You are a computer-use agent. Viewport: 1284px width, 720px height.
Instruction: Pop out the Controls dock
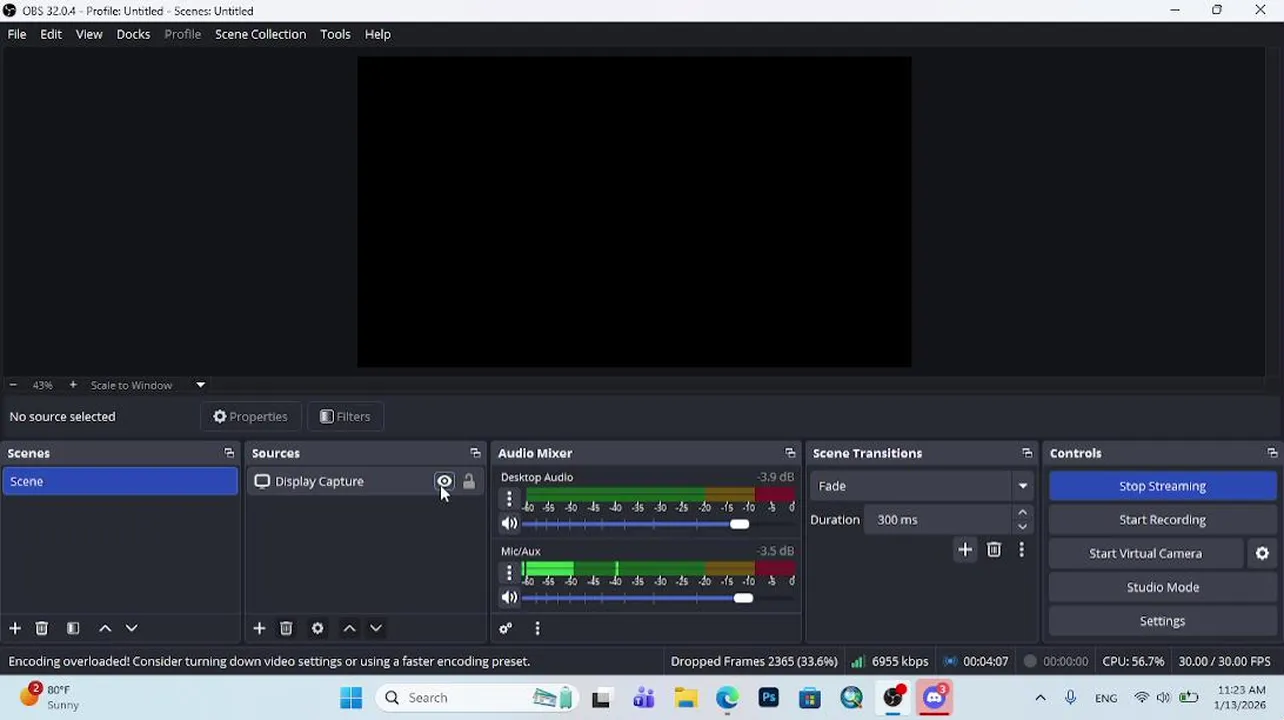click(1272, 453)
